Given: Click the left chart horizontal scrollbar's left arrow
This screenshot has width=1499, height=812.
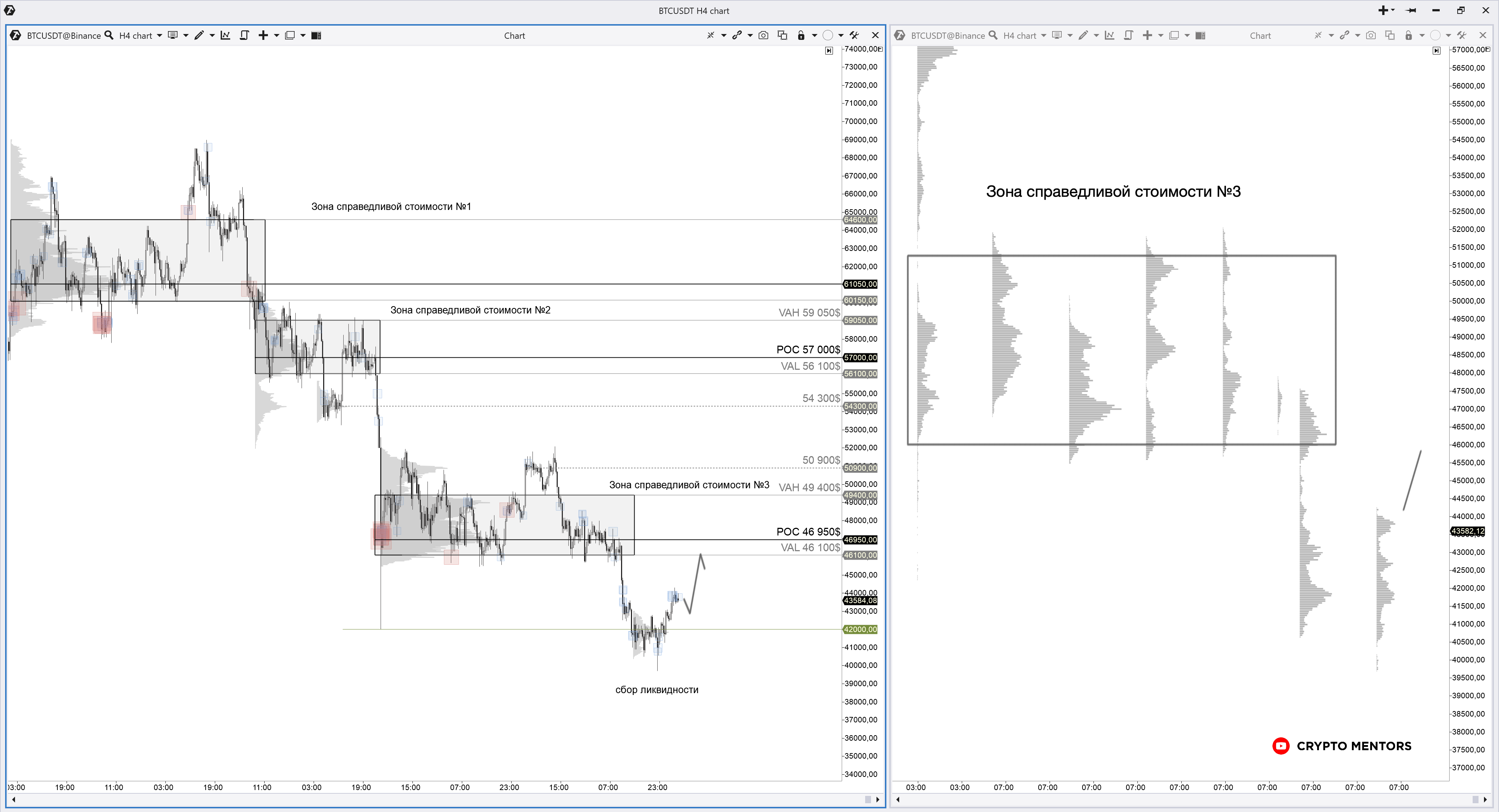Looking at the screenshot, I should click(14, 799).
